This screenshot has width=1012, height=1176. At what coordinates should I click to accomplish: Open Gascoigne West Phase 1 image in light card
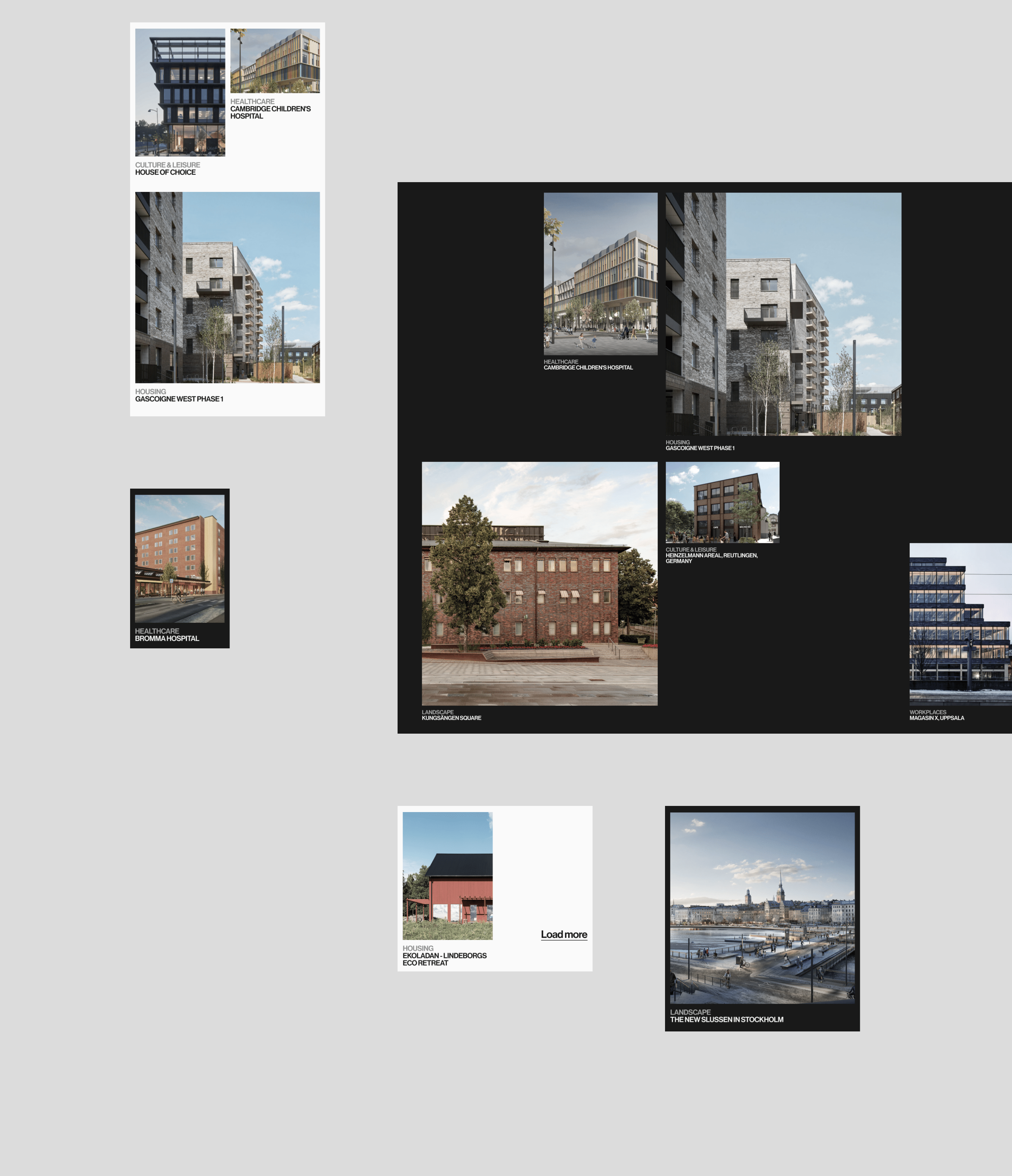(x=227, y=287)
